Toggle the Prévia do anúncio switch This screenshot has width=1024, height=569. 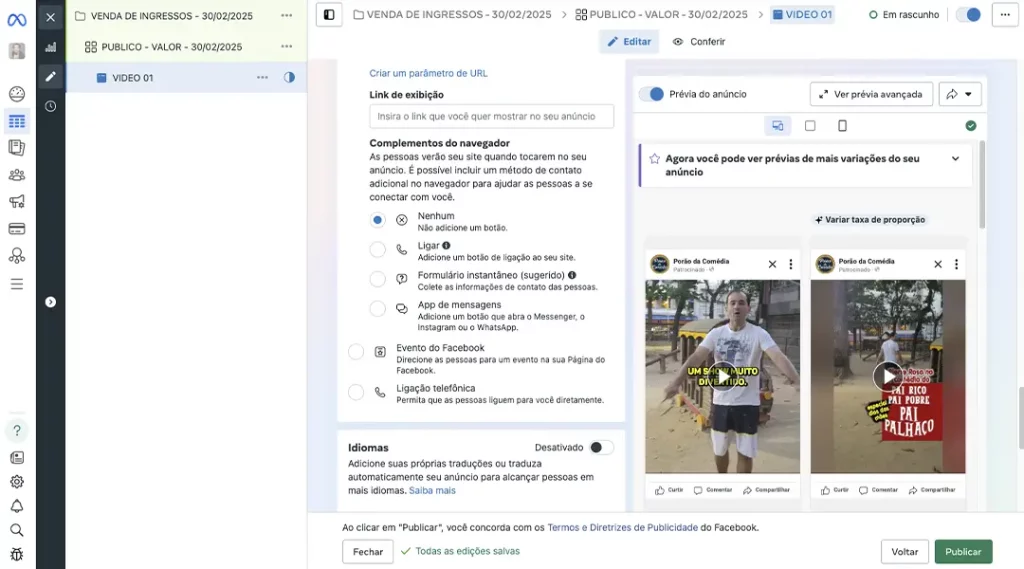652,94
